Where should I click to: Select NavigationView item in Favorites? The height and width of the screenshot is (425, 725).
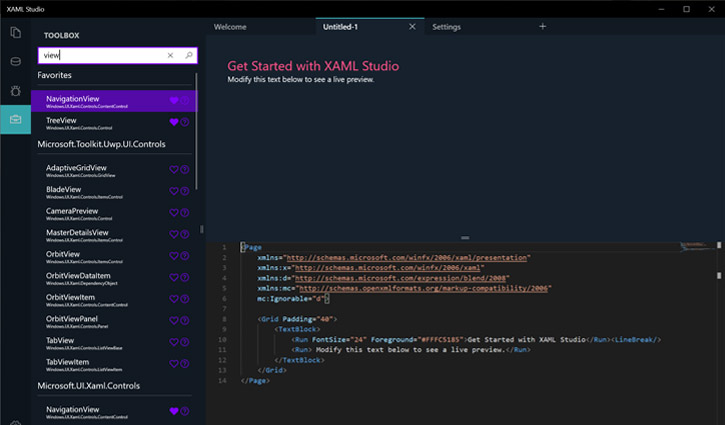(114, 101)
